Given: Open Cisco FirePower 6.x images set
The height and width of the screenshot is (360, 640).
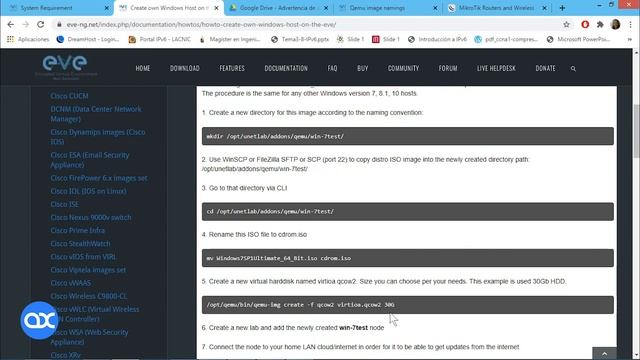Looking at the screenshot, I should tap(99, 178).
